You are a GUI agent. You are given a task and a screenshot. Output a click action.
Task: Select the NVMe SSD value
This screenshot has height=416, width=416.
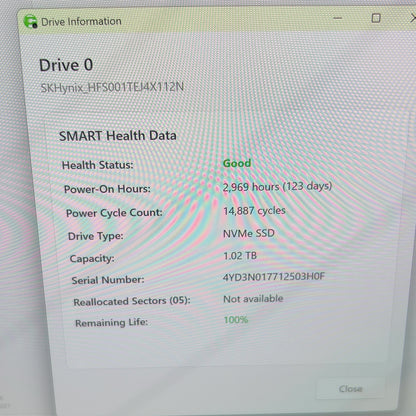click(x=249, y=233)
